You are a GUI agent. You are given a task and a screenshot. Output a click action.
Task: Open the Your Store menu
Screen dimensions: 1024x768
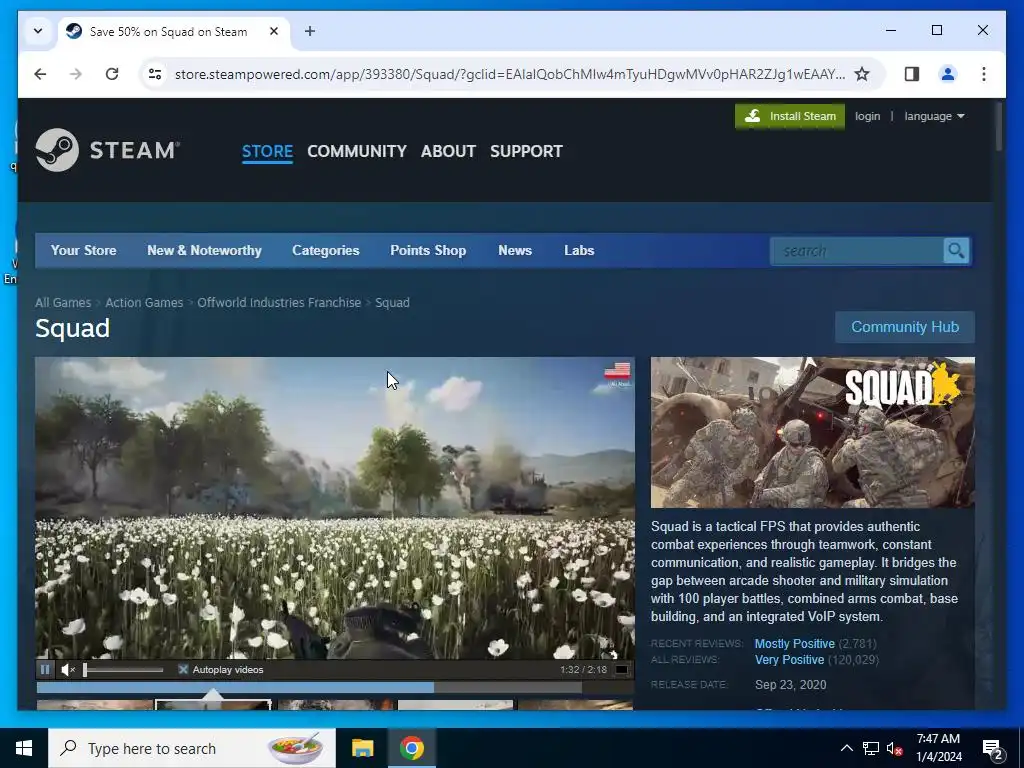(84, 251)
